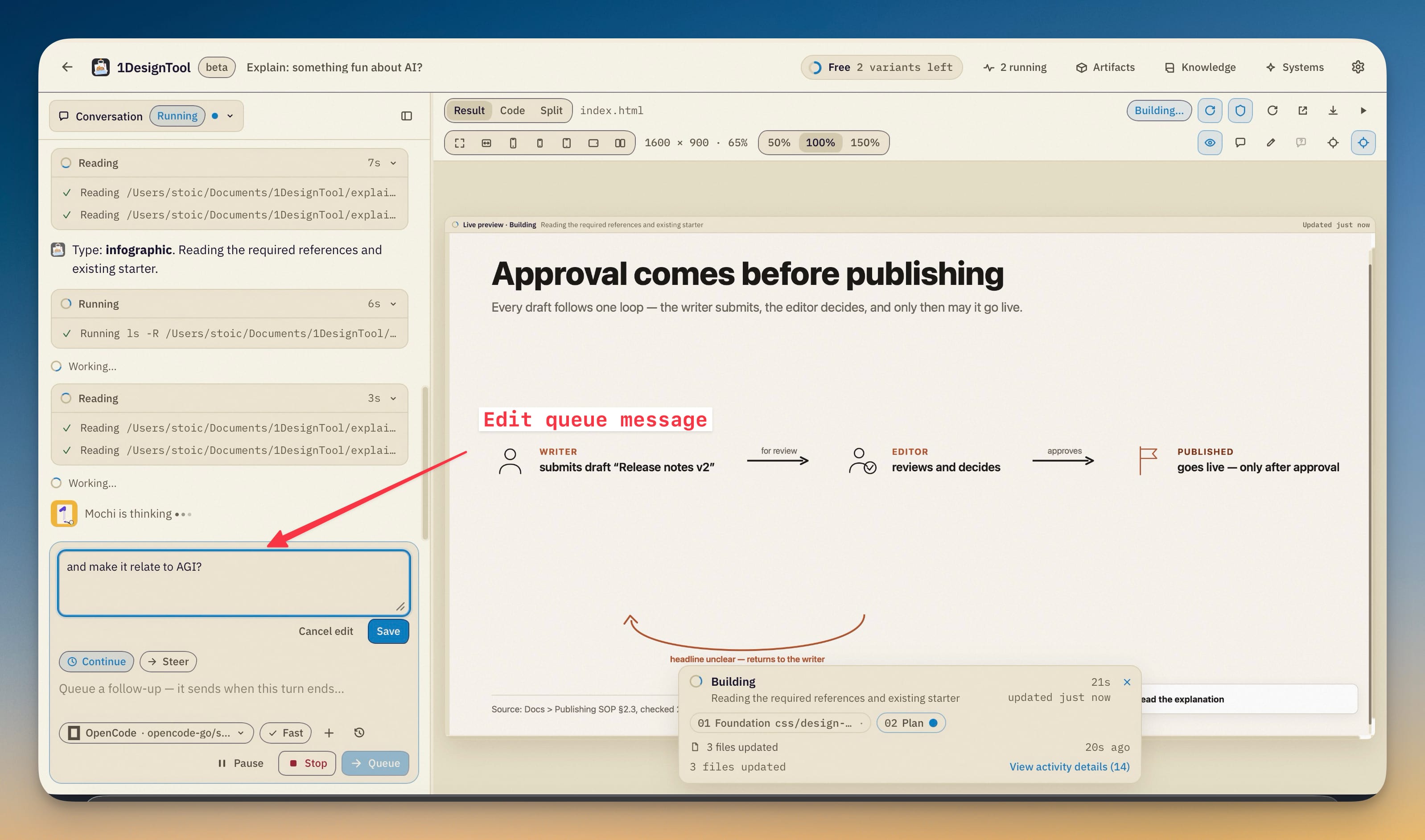Image resolution: width=1425 pixels, height=840 pixels.
Task: Toggle the Fast mode chip
Action: (285, 733)
